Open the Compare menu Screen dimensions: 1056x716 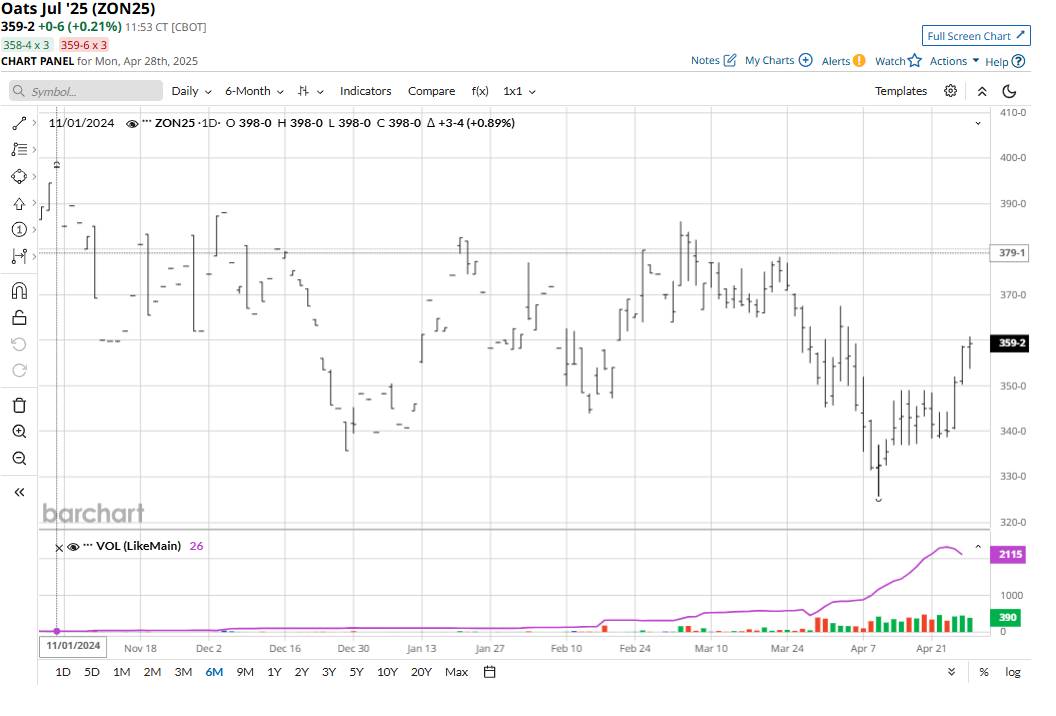click(431, 91)
